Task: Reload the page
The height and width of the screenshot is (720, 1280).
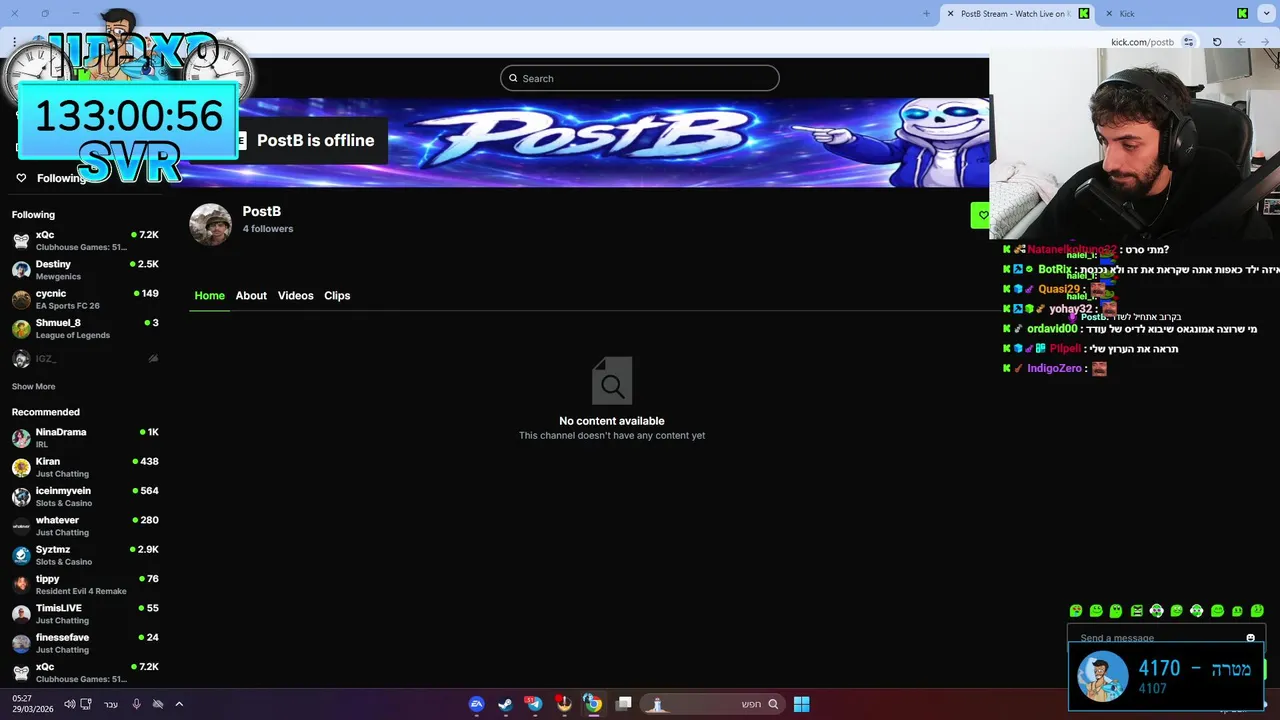Action: tap(1217, 42)
